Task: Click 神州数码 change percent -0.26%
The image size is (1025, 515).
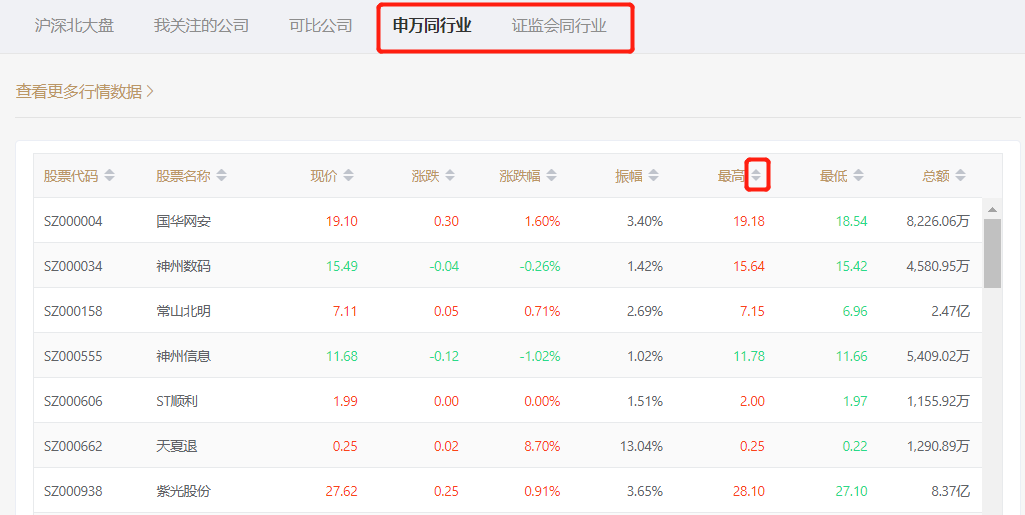Action: [x=539, y=266]
